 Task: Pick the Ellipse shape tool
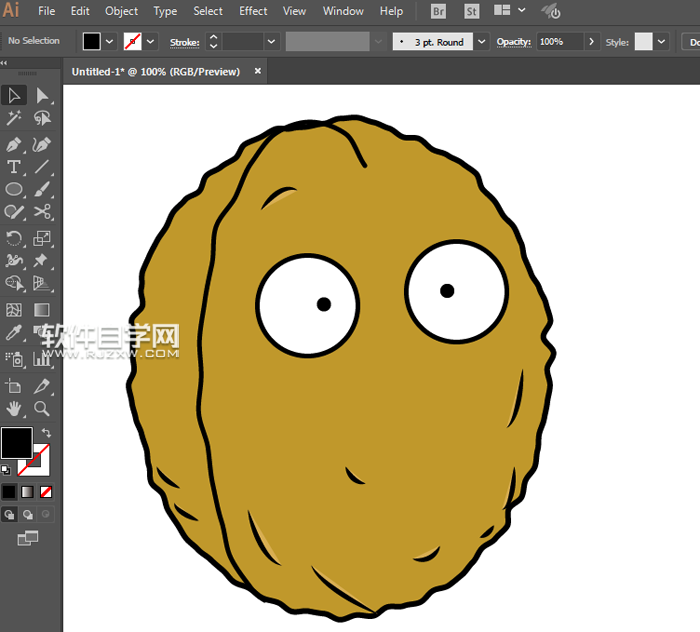(14, 190)
